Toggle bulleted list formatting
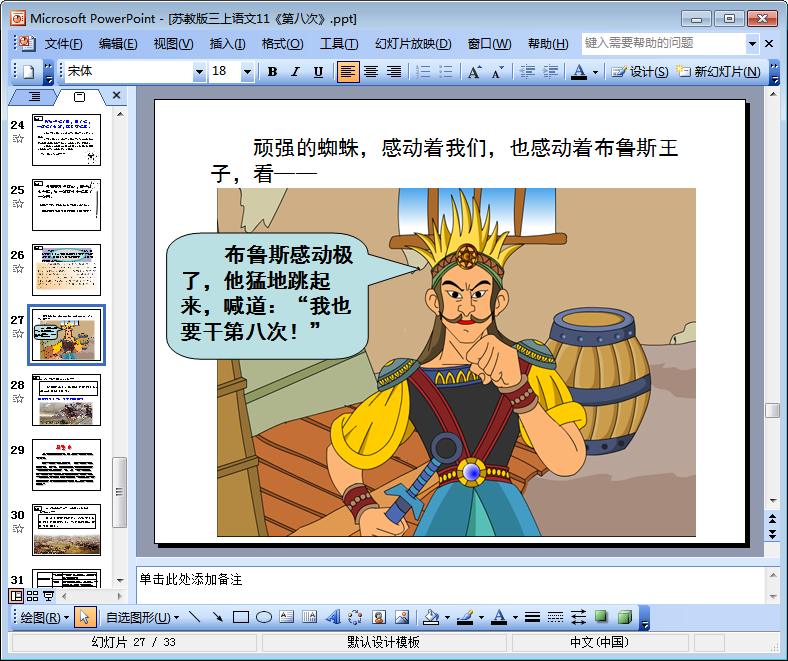Image resolution: width=788 pixels, height=661 pixels. (446, 72)
